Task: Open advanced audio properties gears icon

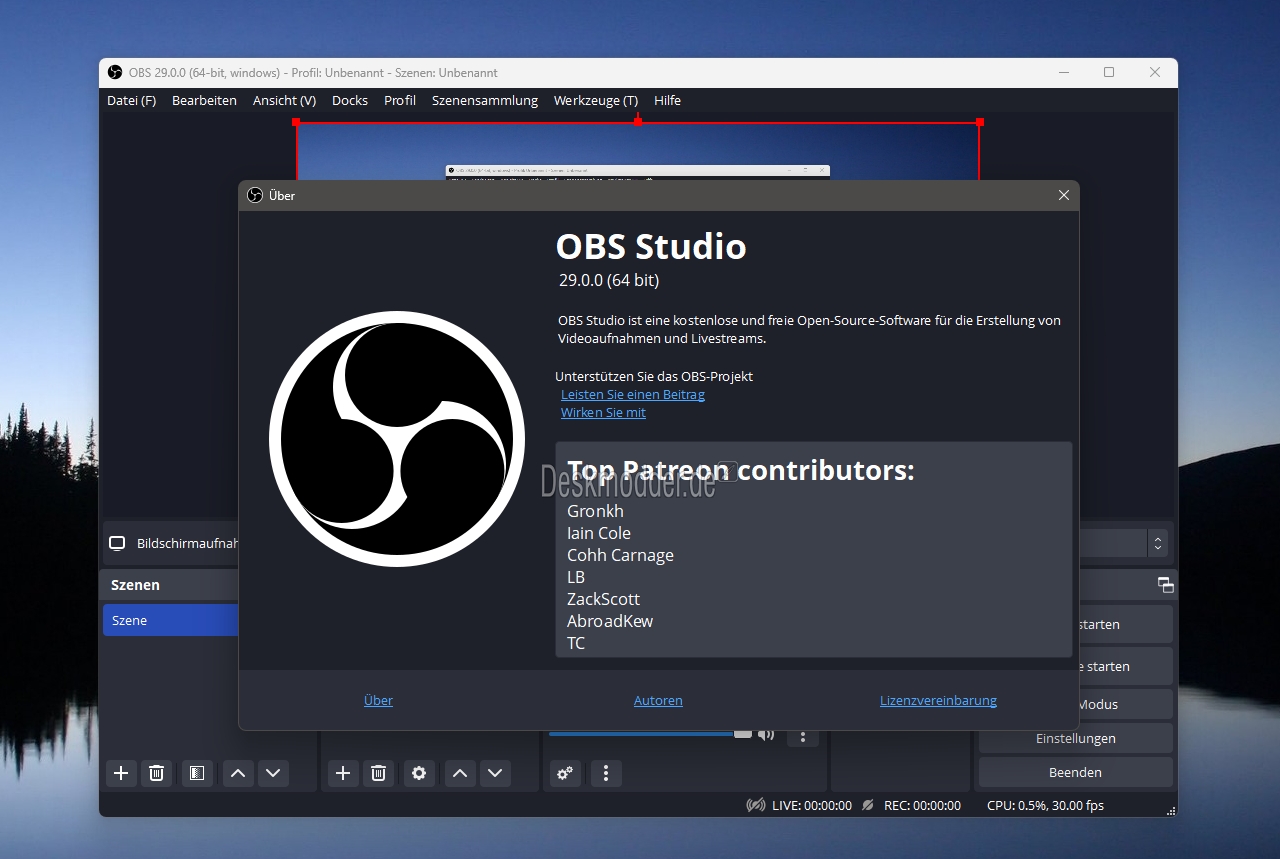Action: 565,773
